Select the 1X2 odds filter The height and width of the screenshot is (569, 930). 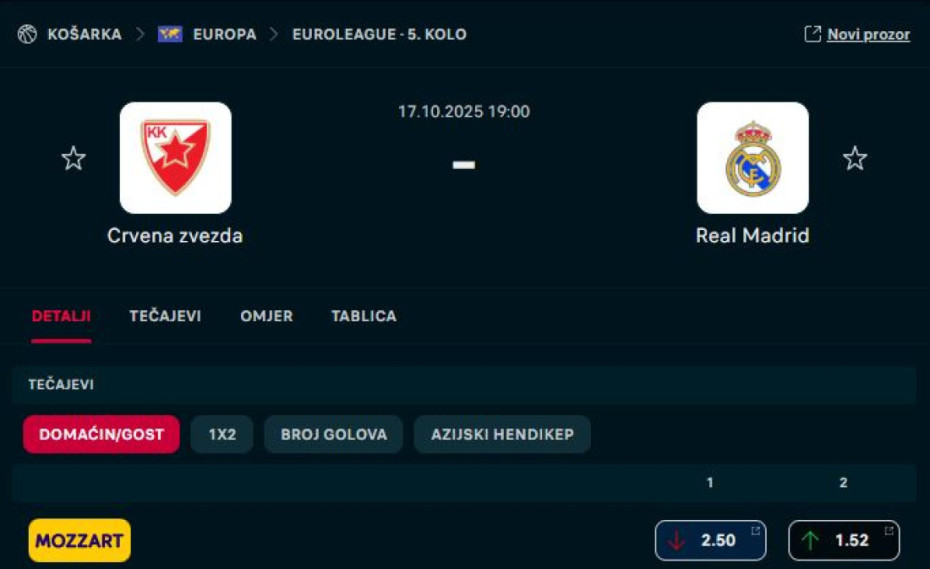click(x=222, y=434)
